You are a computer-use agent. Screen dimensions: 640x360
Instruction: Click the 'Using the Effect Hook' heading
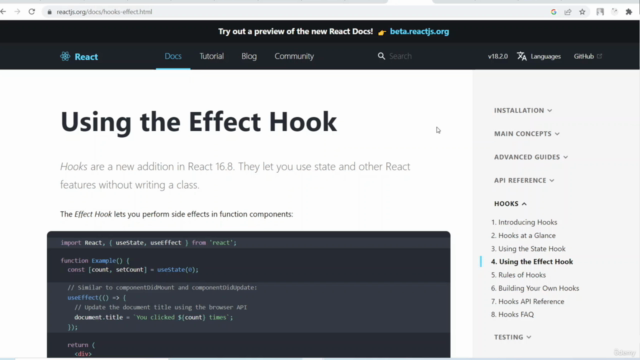(198, 122)
